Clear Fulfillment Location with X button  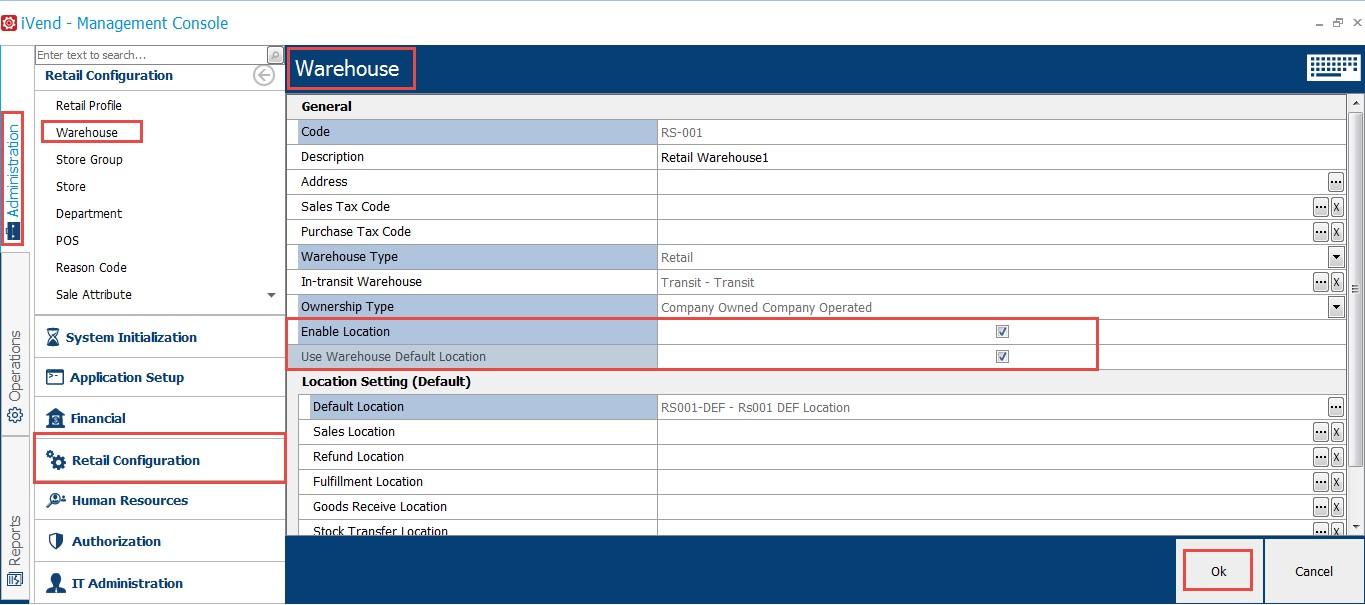click(1337, 482)
